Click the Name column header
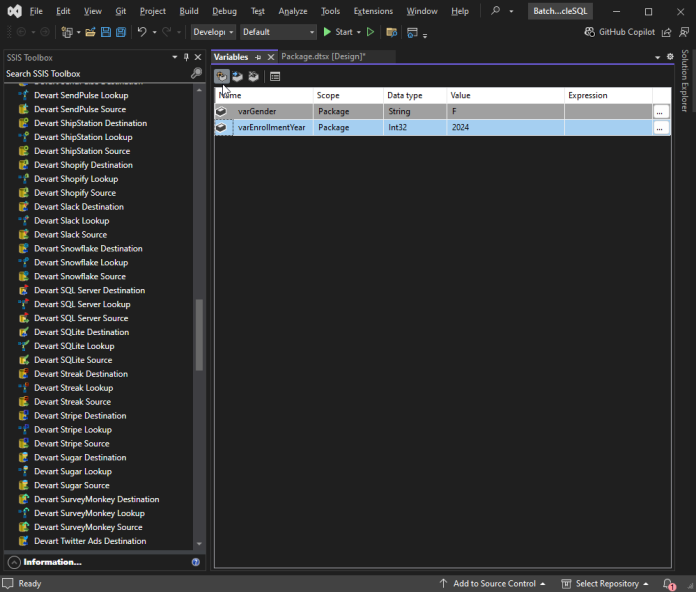 [x=264, y=95]
